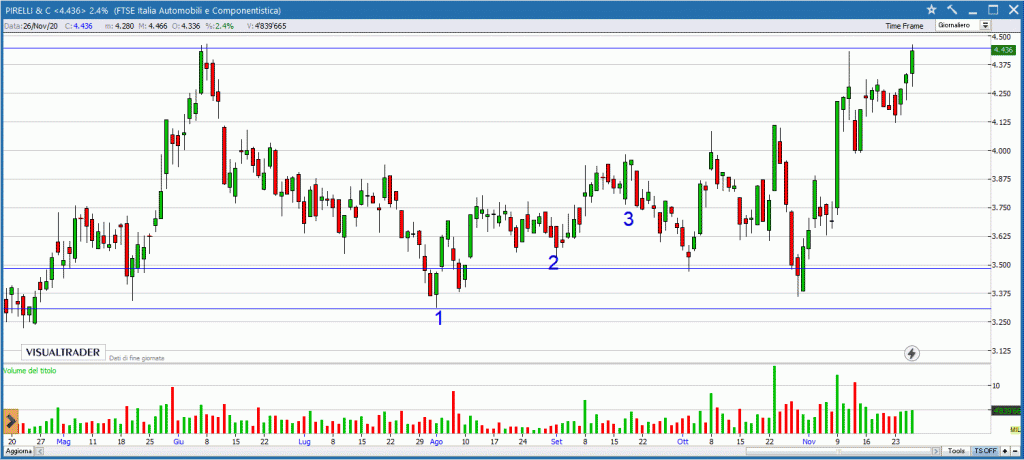
Task: Click the 3.500 price axis label
Action: pyautogui.click(x=1000, y=265)
